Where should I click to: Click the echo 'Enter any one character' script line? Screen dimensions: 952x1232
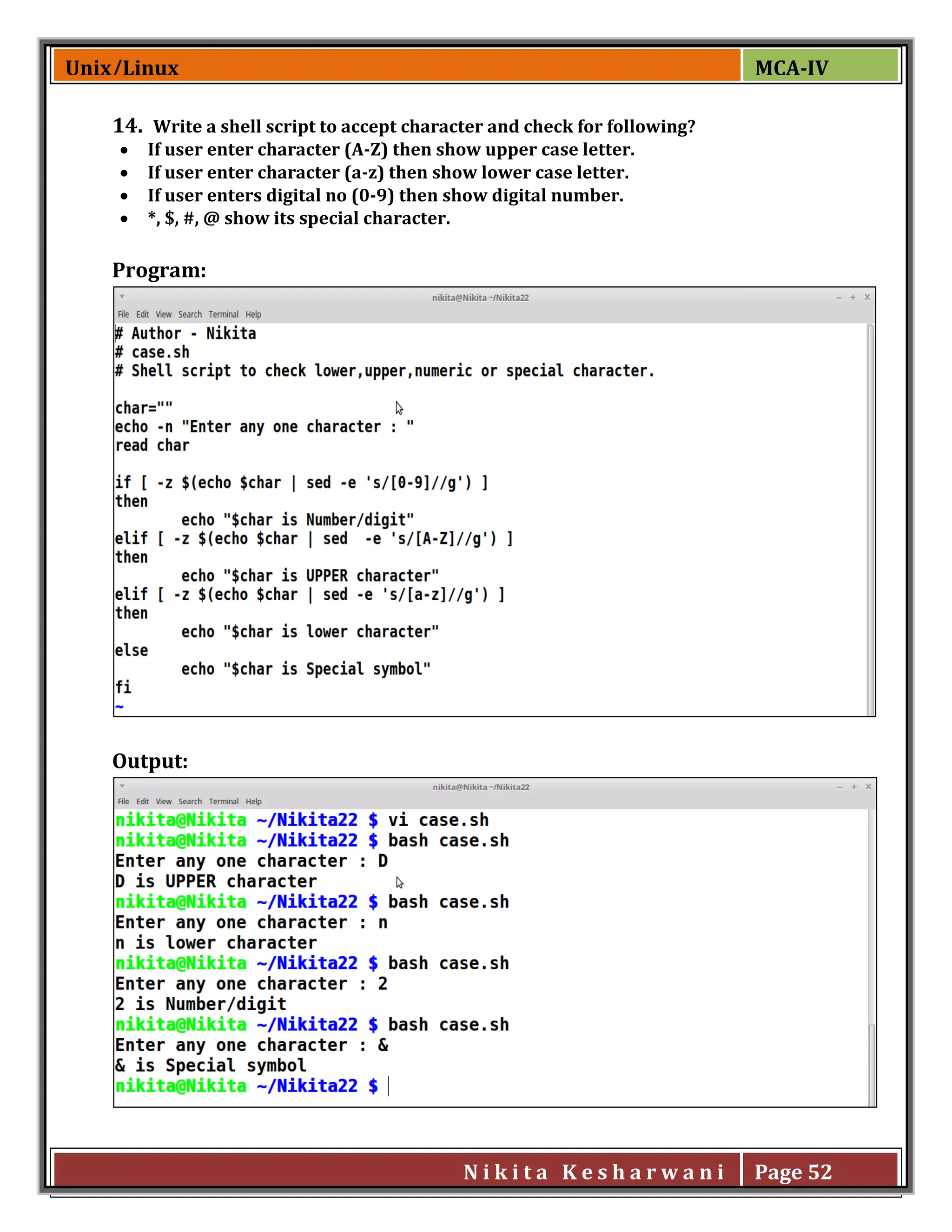pyautogui.click(x=264, y=426)
